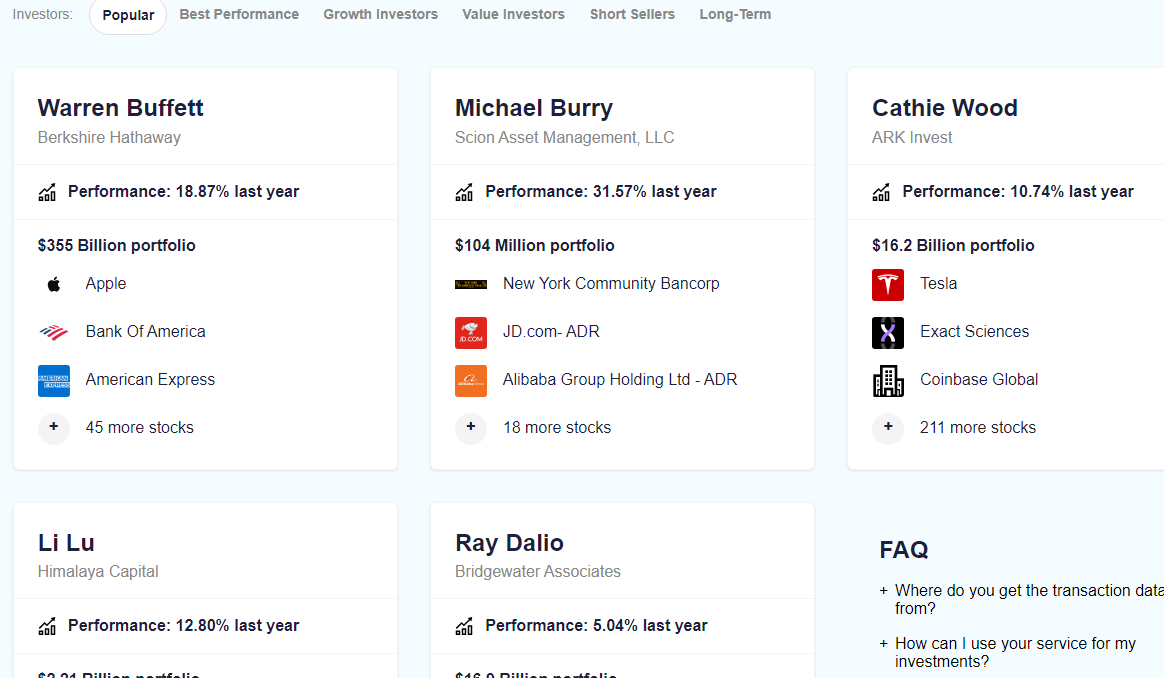This screenshot has height=678, width=1164.
Task: Expand 45 more stocks plus button
Action: click(53, 428)
